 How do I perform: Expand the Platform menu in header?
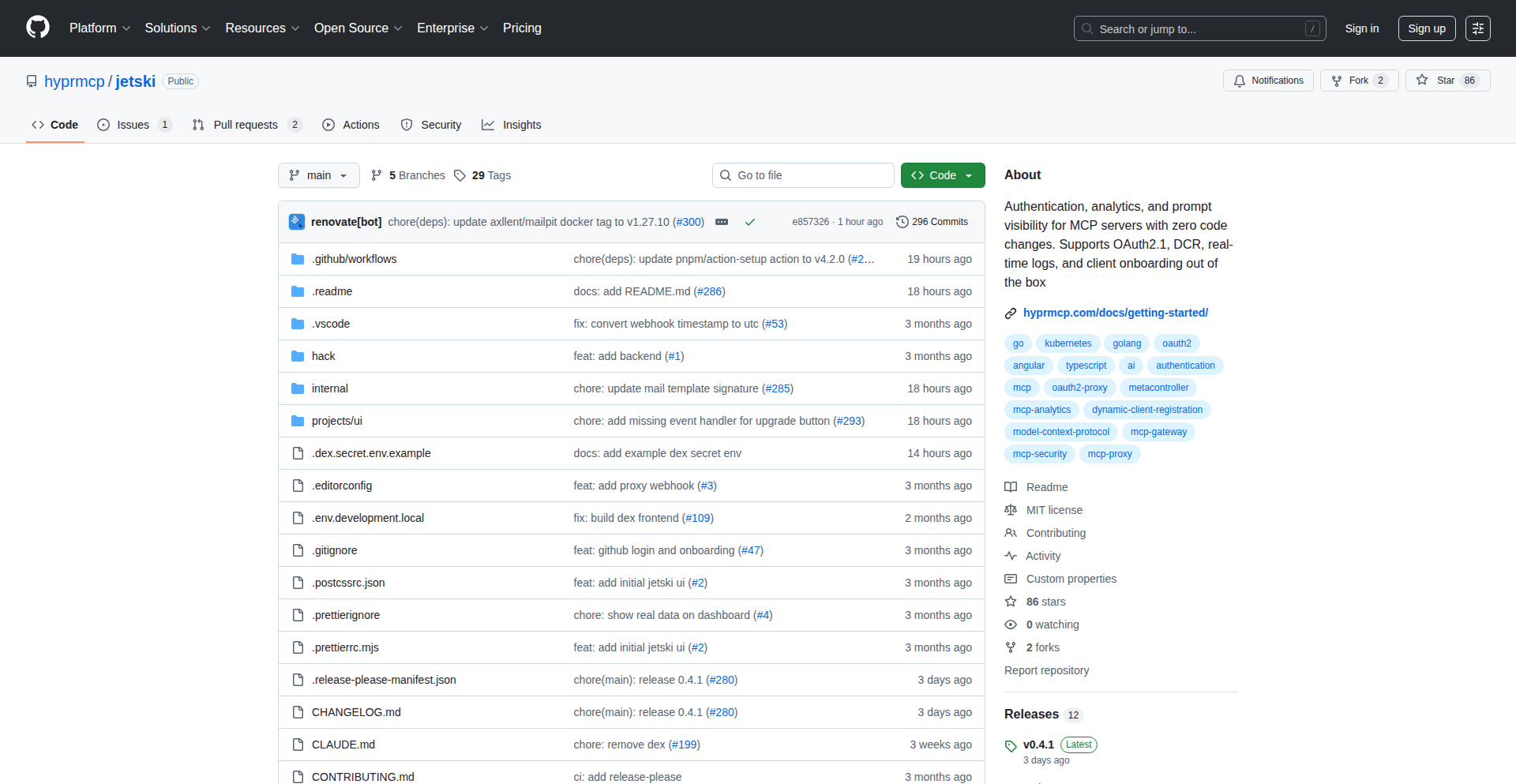[x=99, y=28]
